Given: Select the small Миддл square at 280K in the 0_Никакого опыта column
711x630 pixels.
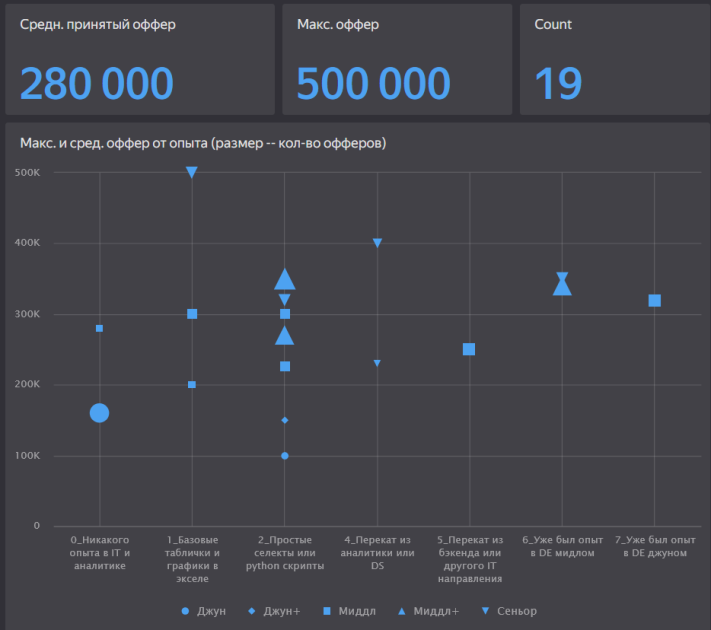Looking at the screenshot, I should (99, 328).
